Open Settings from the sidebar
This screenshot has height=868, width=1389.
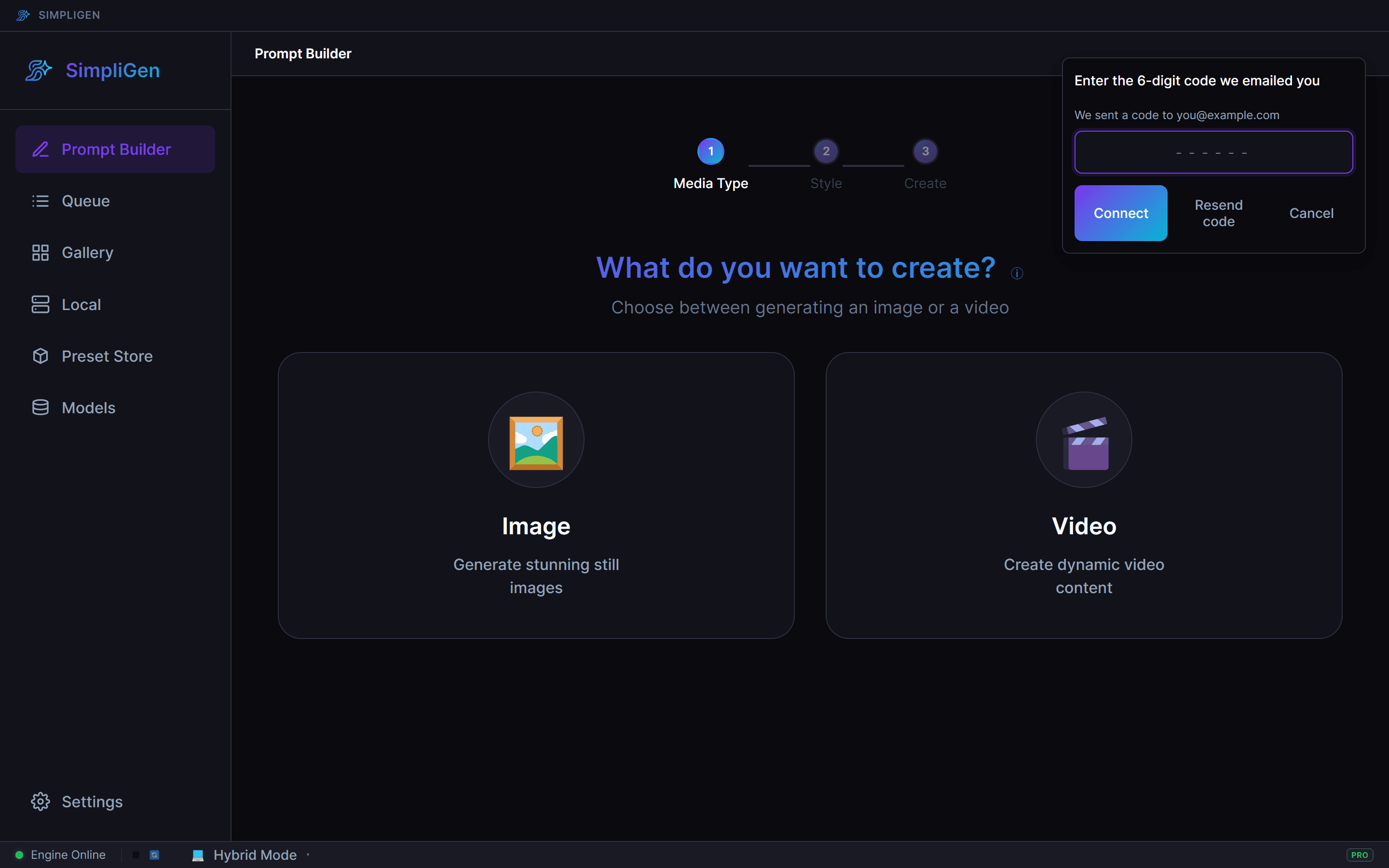115,801
